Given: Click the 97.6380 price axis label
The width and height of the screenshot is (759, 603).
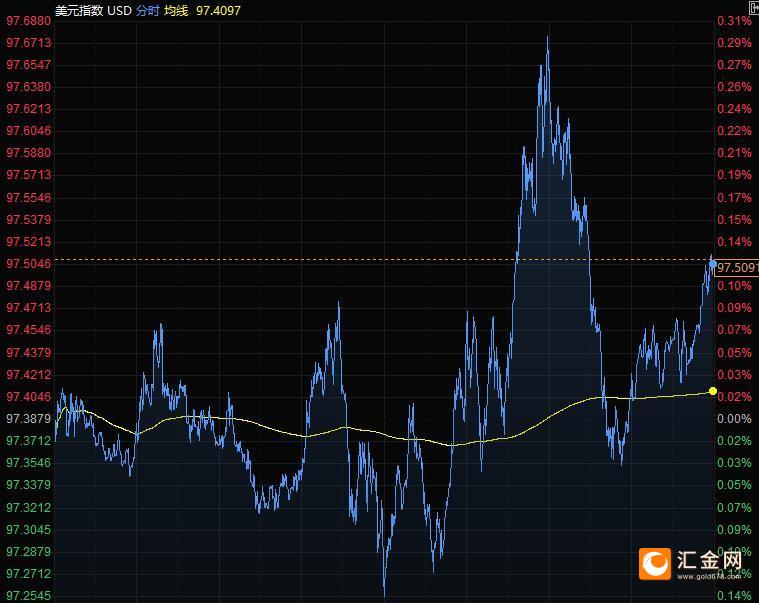Looking at the screenshot, I should click(29, 87).
